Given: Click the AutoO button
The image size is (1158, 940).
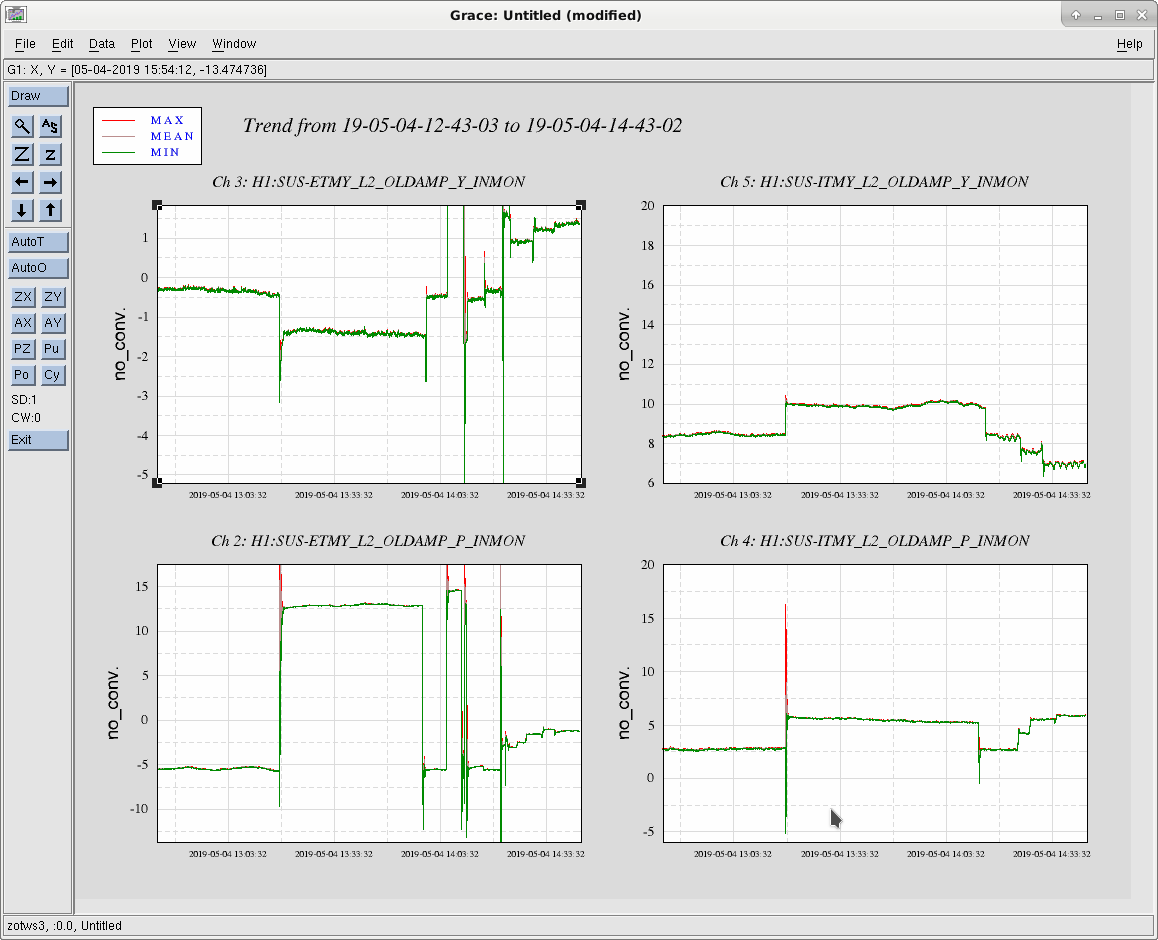Looking at the screenshot, I should coord(38,267).
